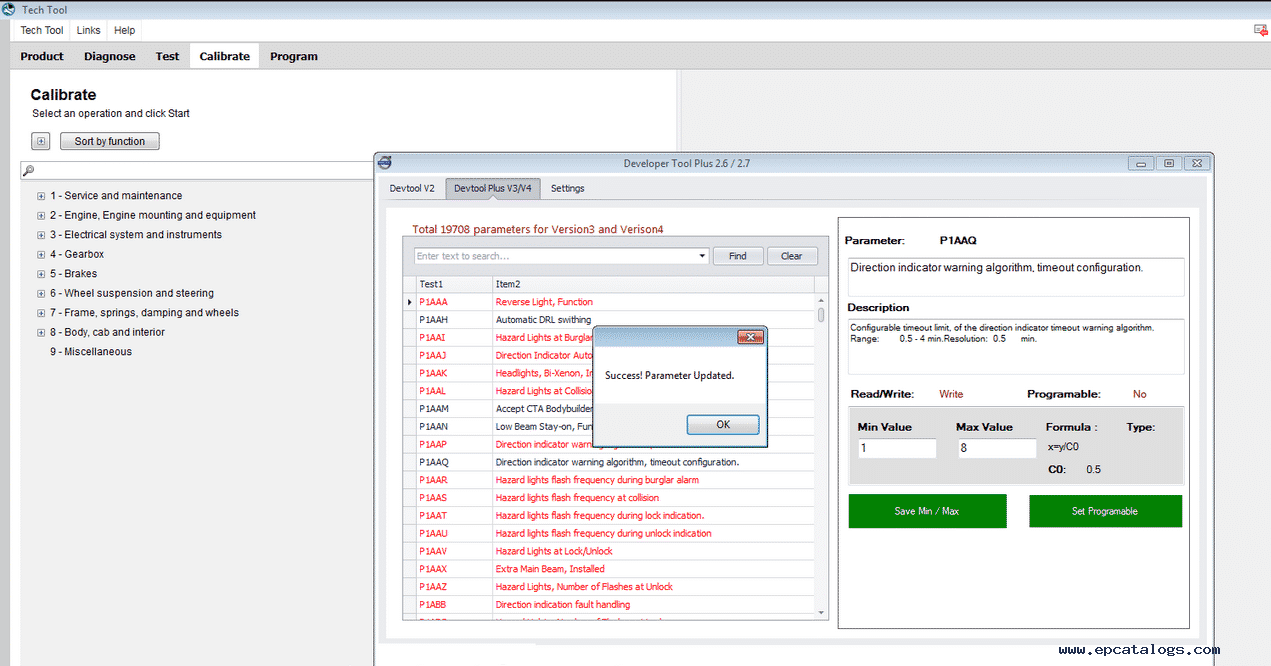Click the parameter list scroll up arrow
This screenshot has height=666, width=1271.
pos(822,299)
